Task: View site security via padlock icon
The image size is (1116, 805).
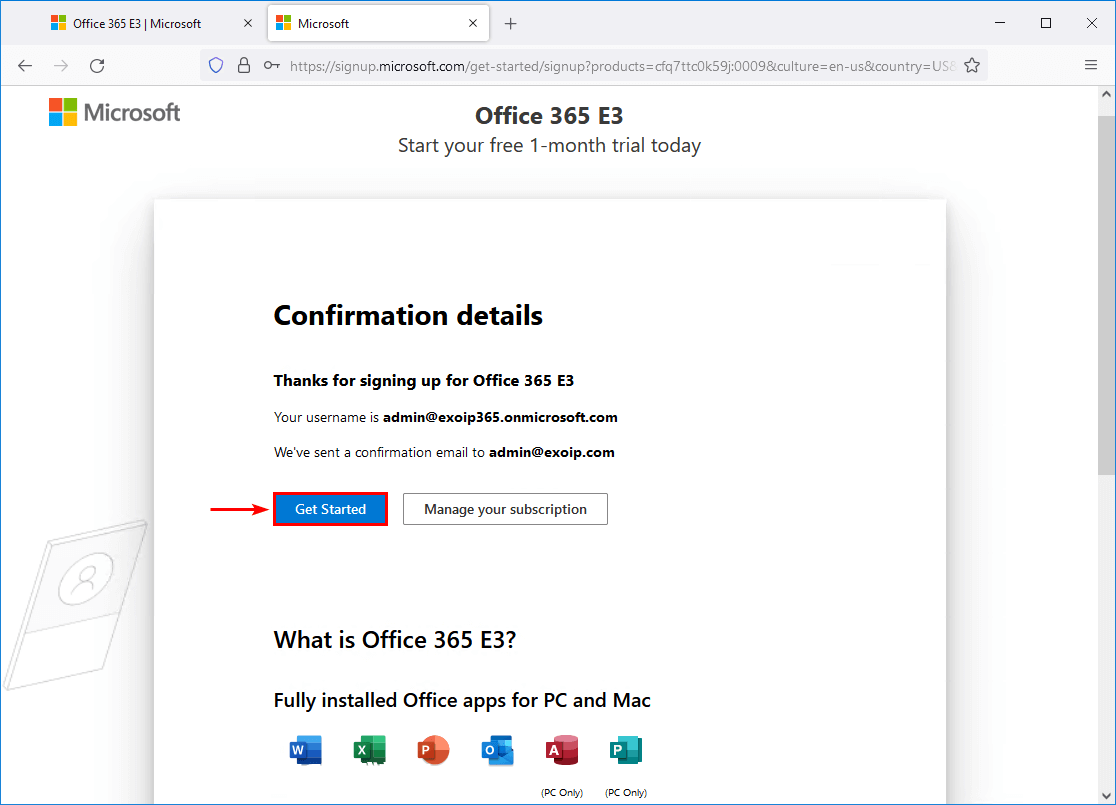Action: 244,65
